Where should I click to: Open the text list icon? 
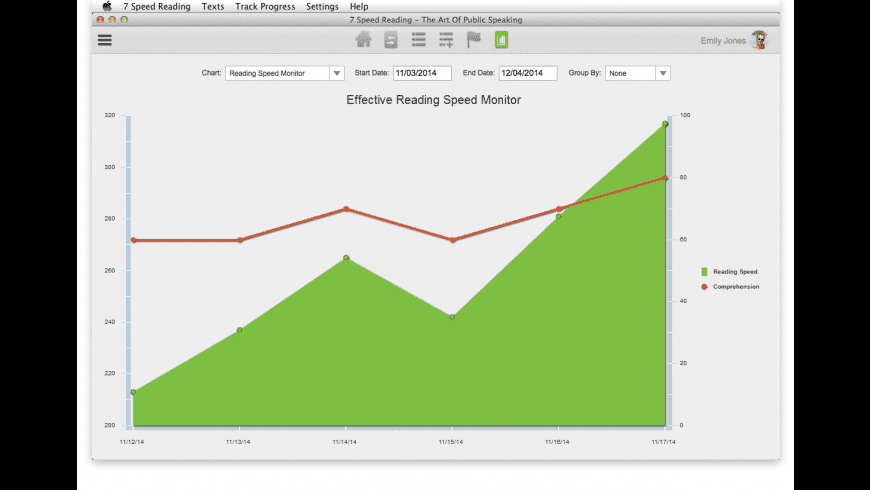(x=419, y=39)
